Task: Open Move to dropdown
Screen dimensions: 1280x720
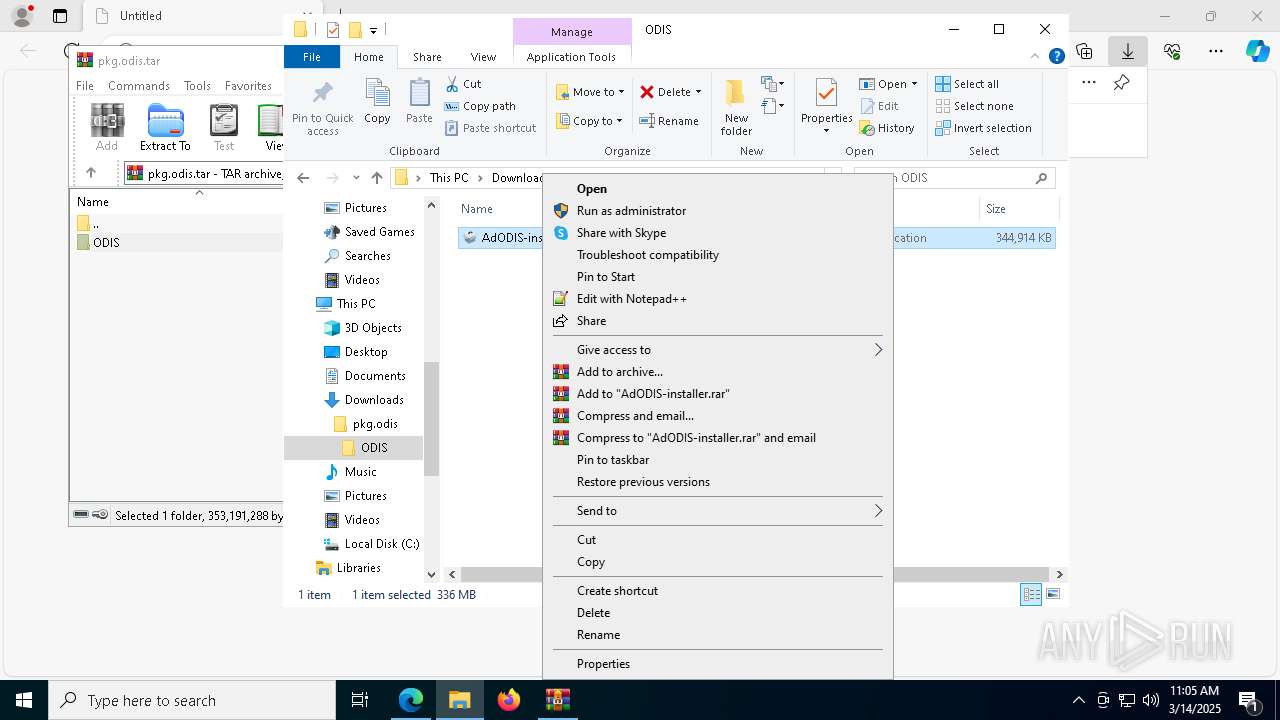Action: (x=590, y=92)
